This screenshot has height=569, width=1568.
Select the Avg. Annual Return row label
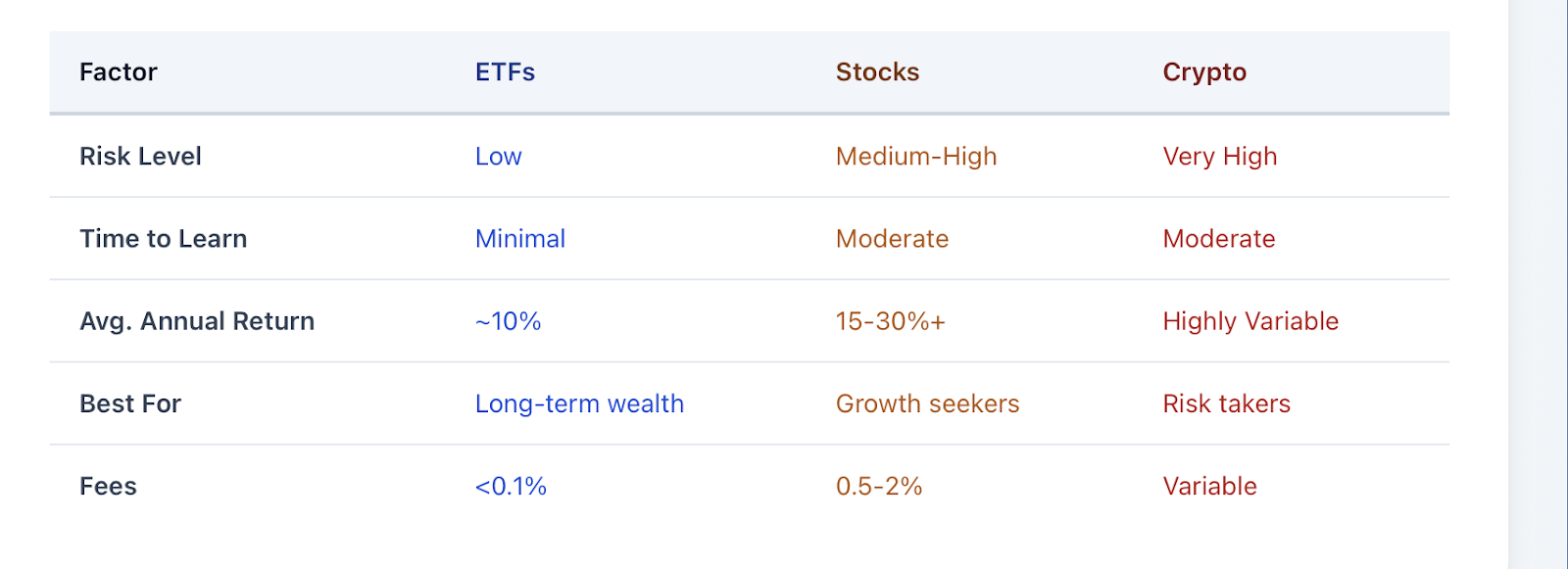[x=197, y=321]
